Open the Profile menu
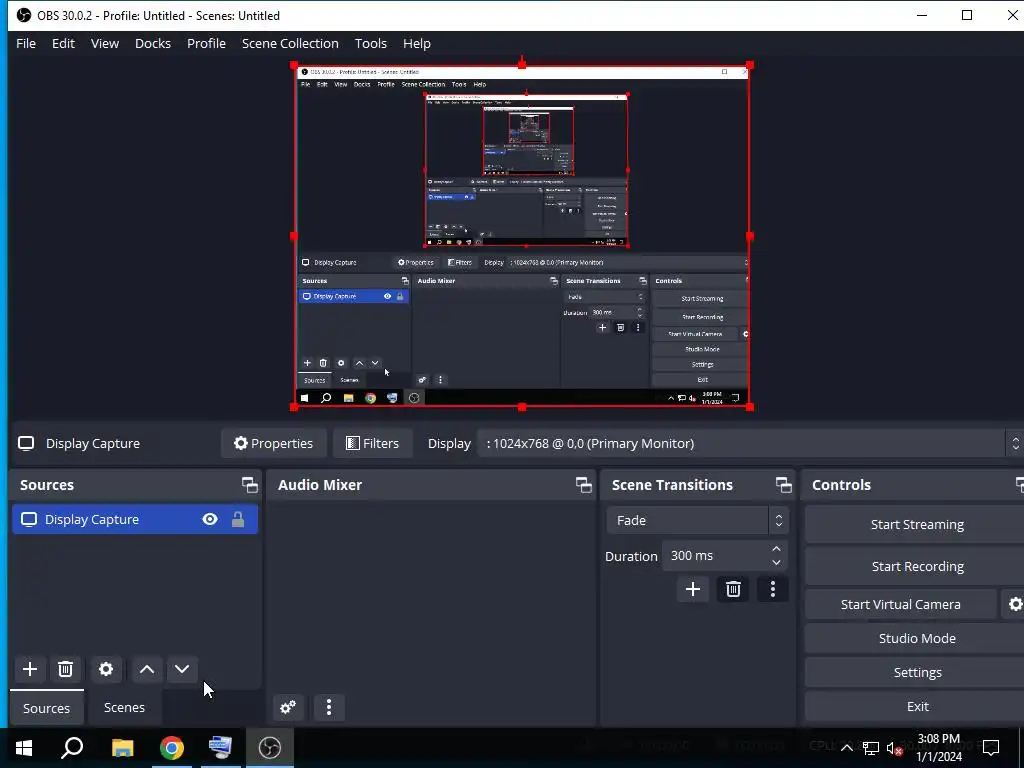This screenshot has width=1024, height=768. click(206, 43)
